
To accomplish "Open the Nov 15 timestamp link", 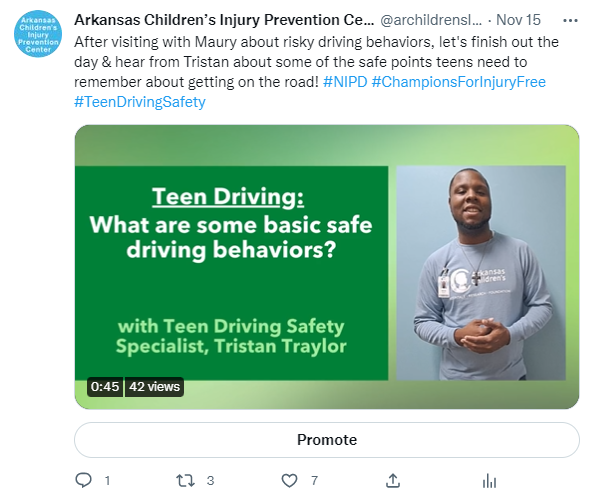I will [518, 20].
